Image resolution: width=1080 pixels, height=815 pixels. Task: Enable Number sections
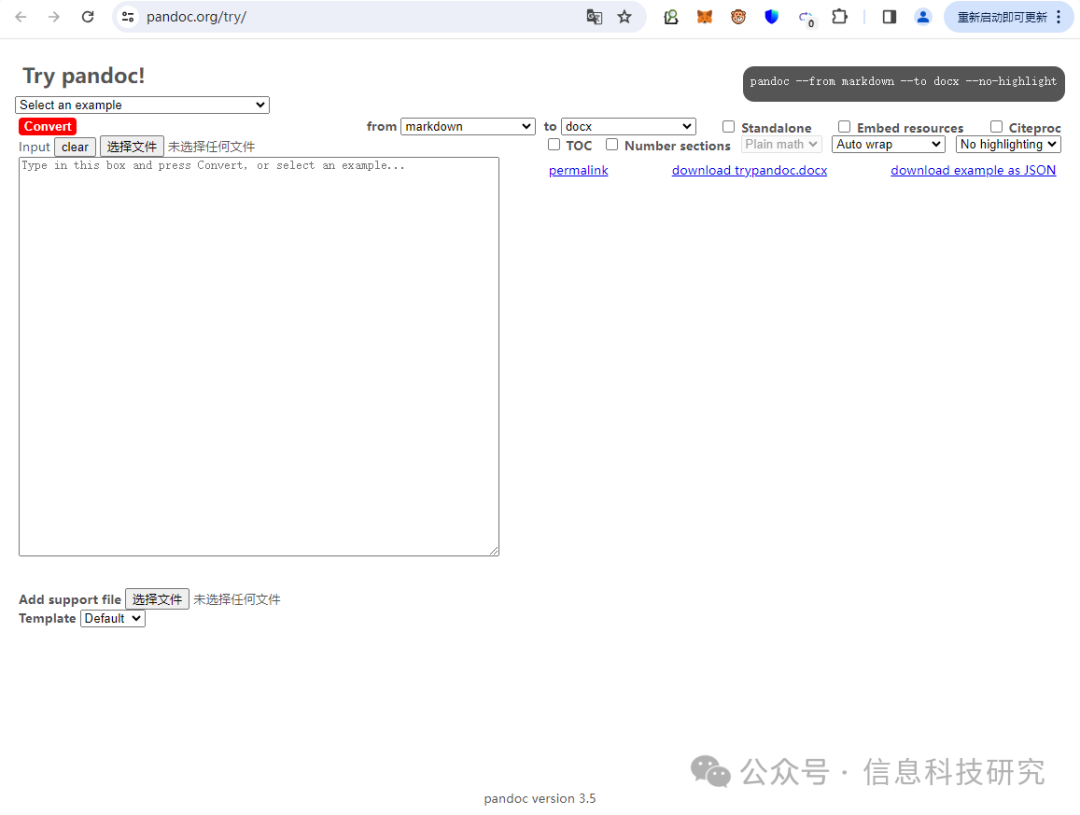pos(611,144)
